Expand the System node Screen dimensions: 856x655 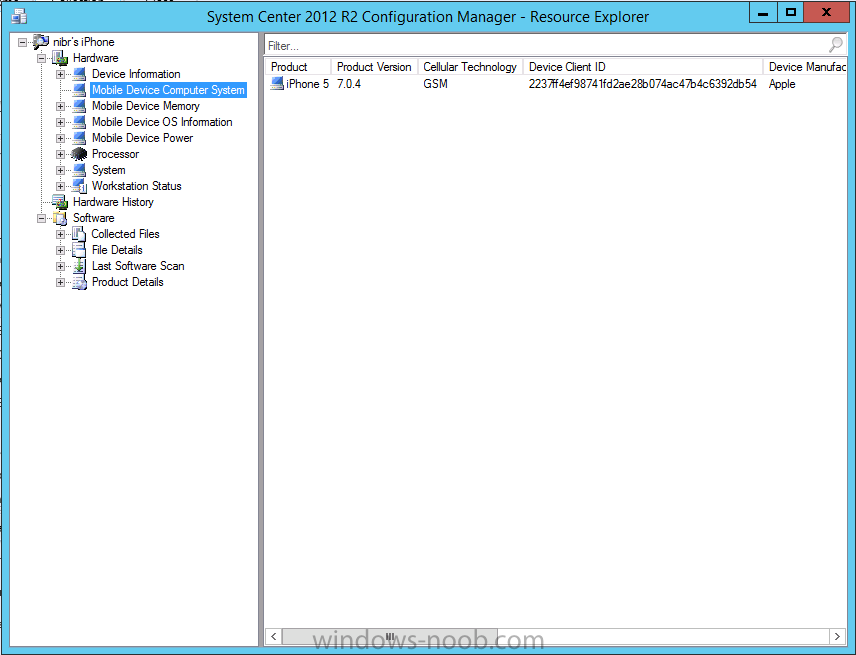pos(61,170)
